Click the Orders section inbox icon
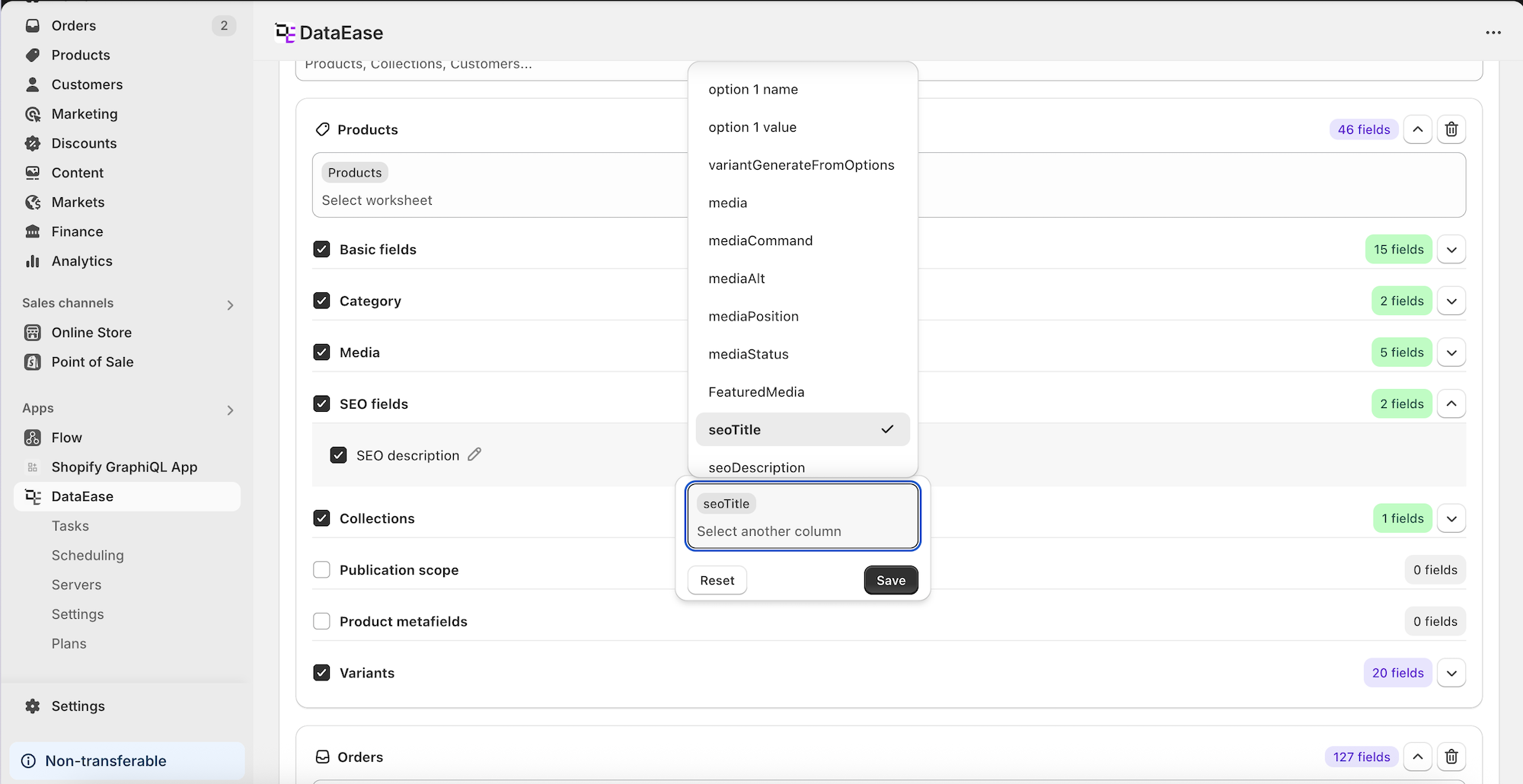 [323, 757]
